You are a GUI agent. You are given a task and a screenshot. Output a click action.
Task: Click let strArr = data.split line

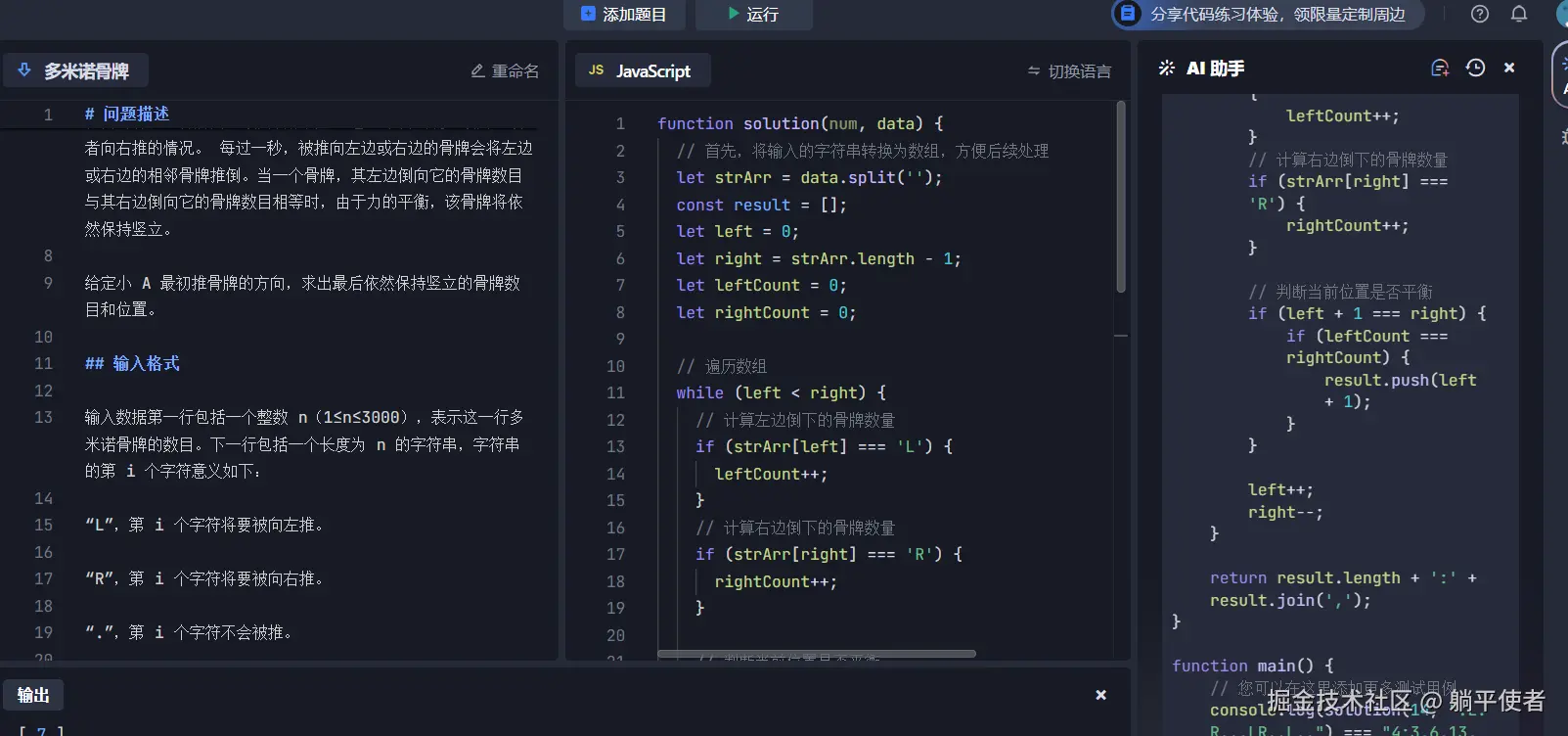tap(810, 177)
